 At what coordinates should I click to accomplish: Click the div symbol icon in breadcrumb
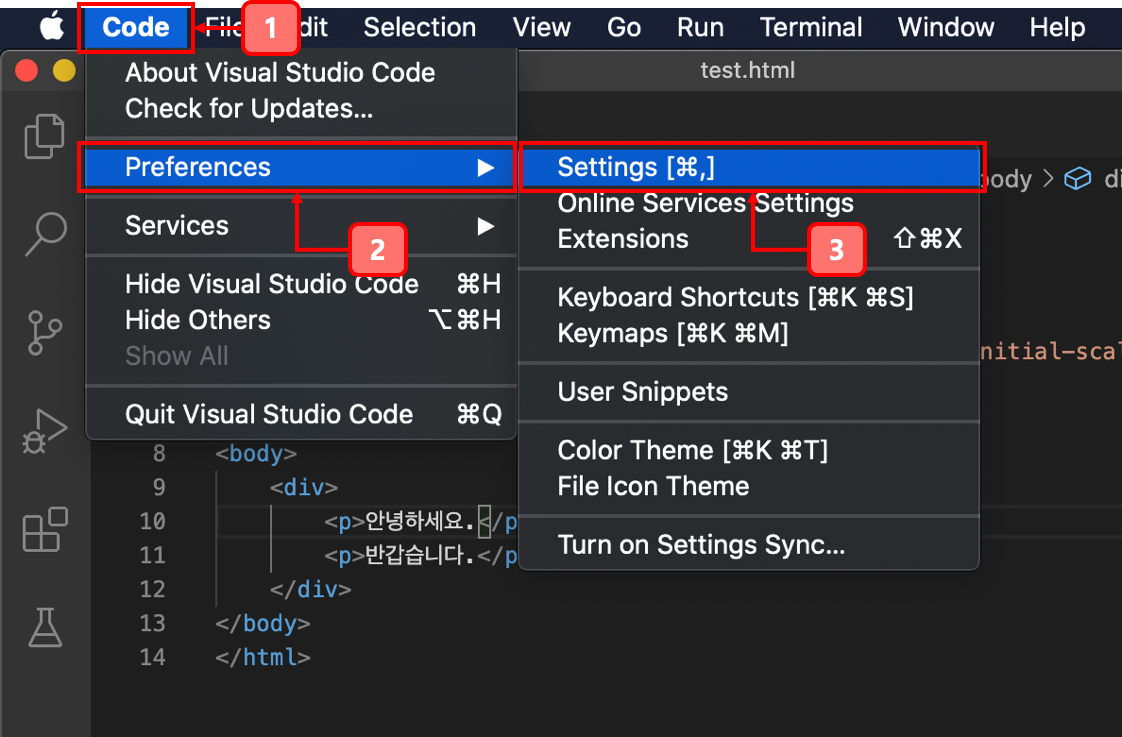click(1078, 178)
